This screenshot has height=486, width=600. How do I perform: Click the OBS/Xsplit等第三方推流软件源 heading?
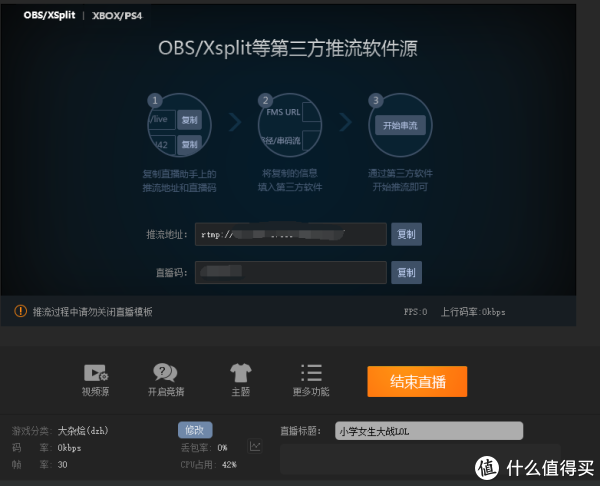coord(288,49)
